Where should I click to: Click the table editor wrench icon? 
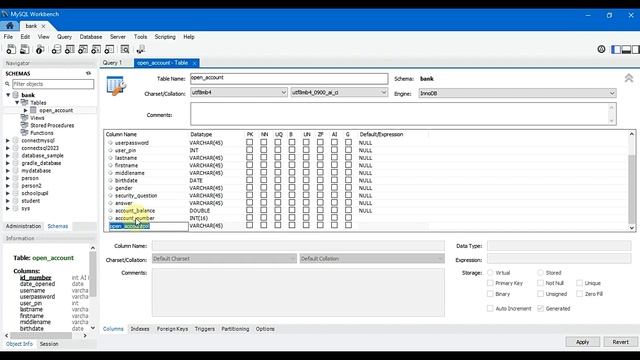(116, 86)
